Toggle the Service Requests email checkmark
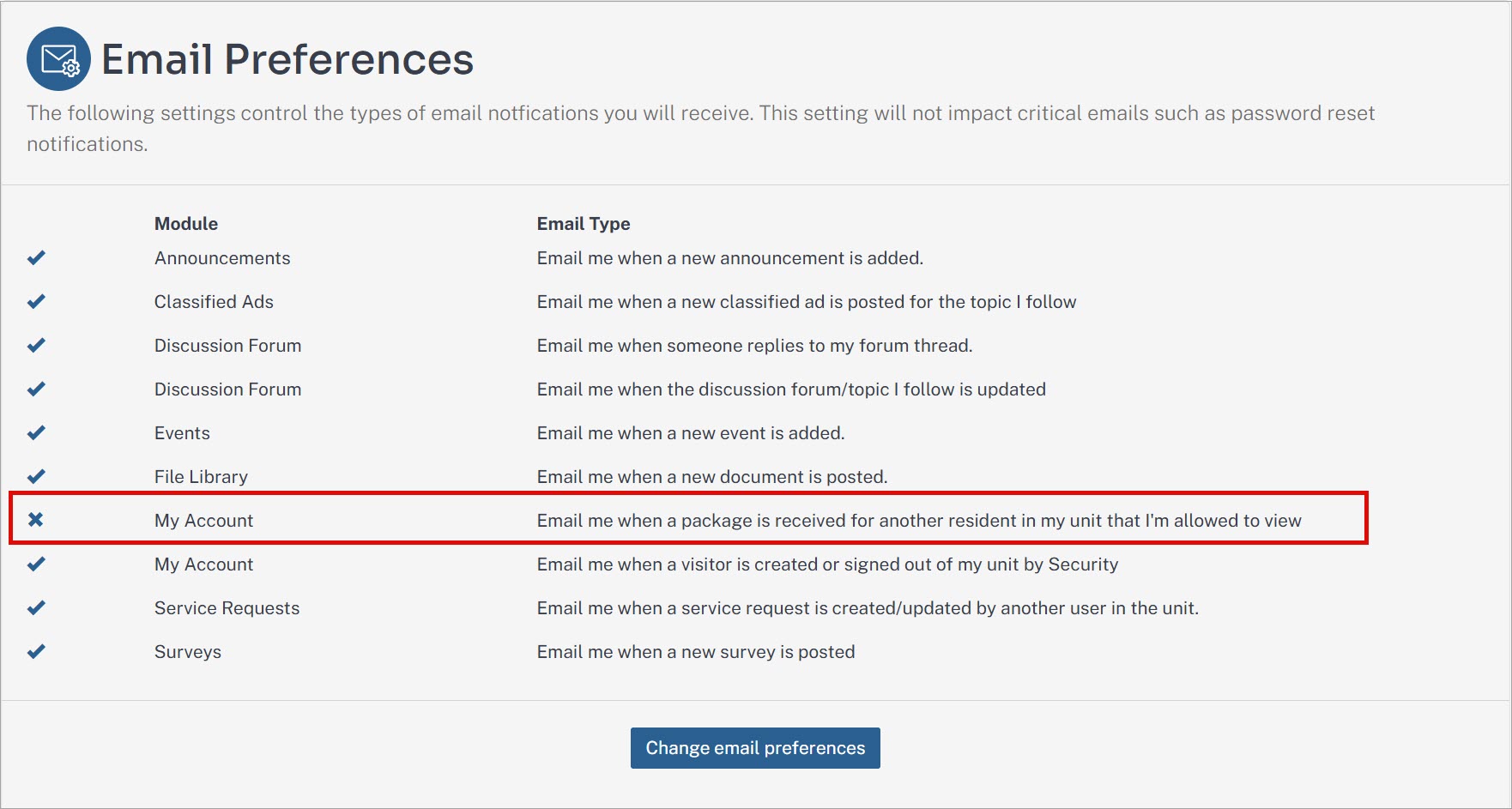The height and width of the screenshot is (809, 1512). pyautogui.click(x=36, y=607)
